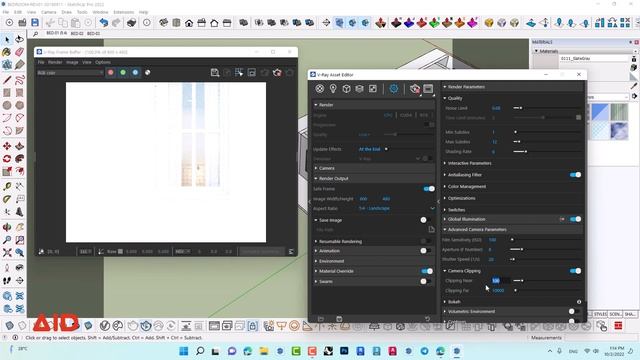Select the pink Eraser tool
The height and width of the screenshot is (360, 640).
tap(19, 52)
